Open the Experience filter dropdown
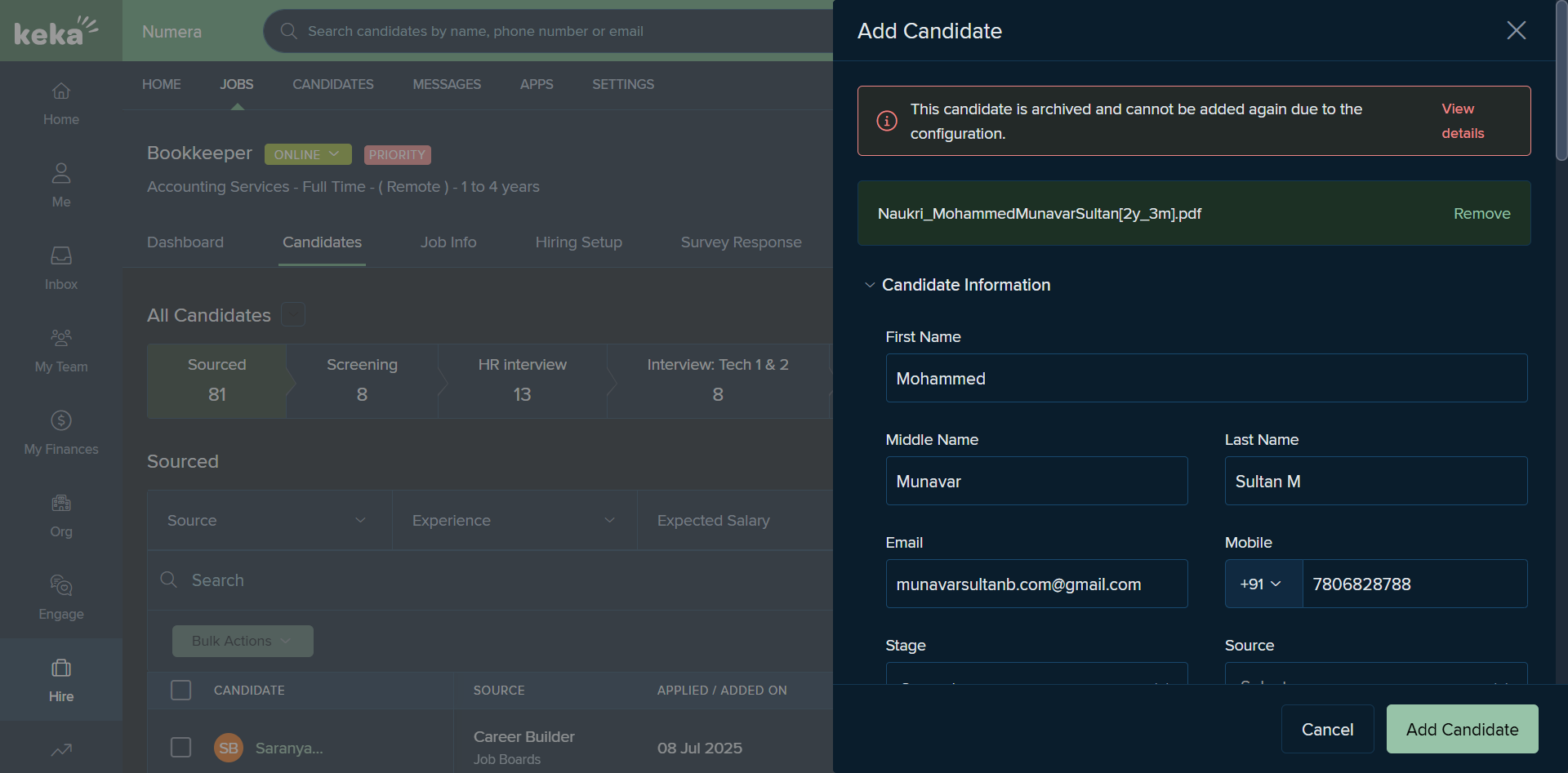This screenshot has width=1568, height=773. pyautogui.click(x=514, y=520)
